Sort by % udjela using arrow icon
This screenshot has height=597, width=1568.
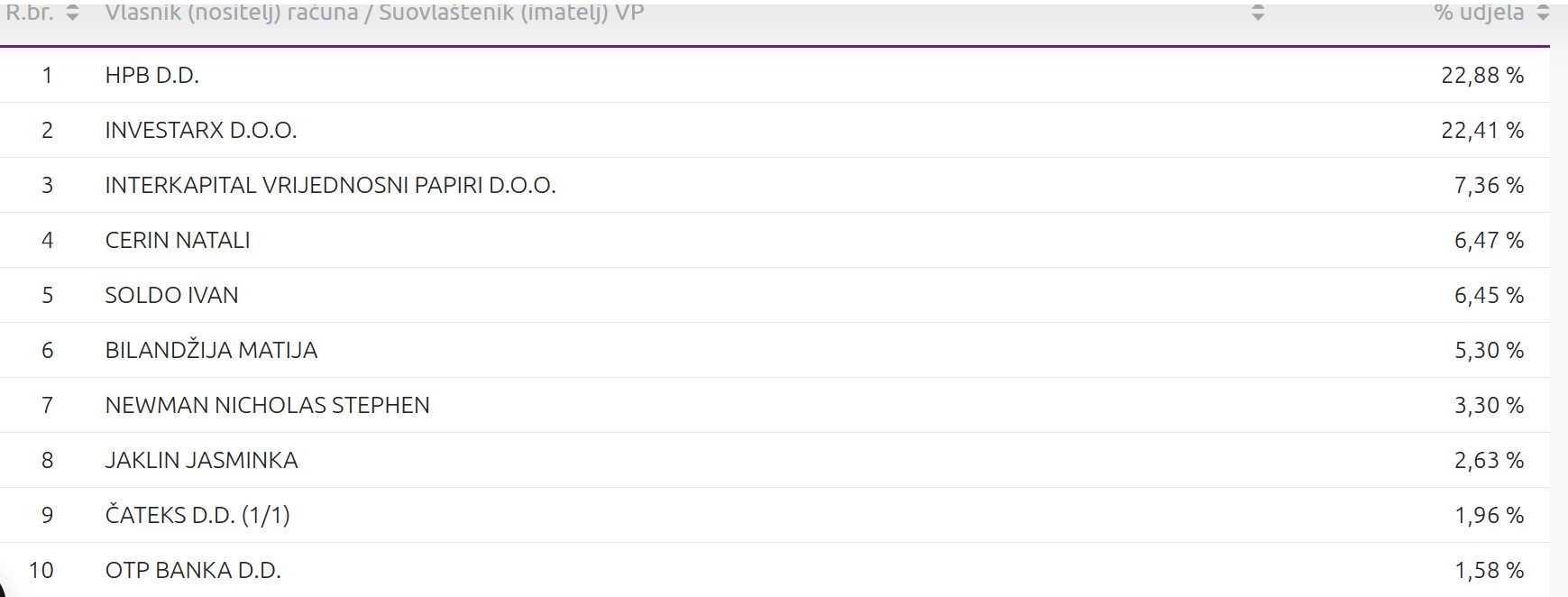(x=1543, y=14)
